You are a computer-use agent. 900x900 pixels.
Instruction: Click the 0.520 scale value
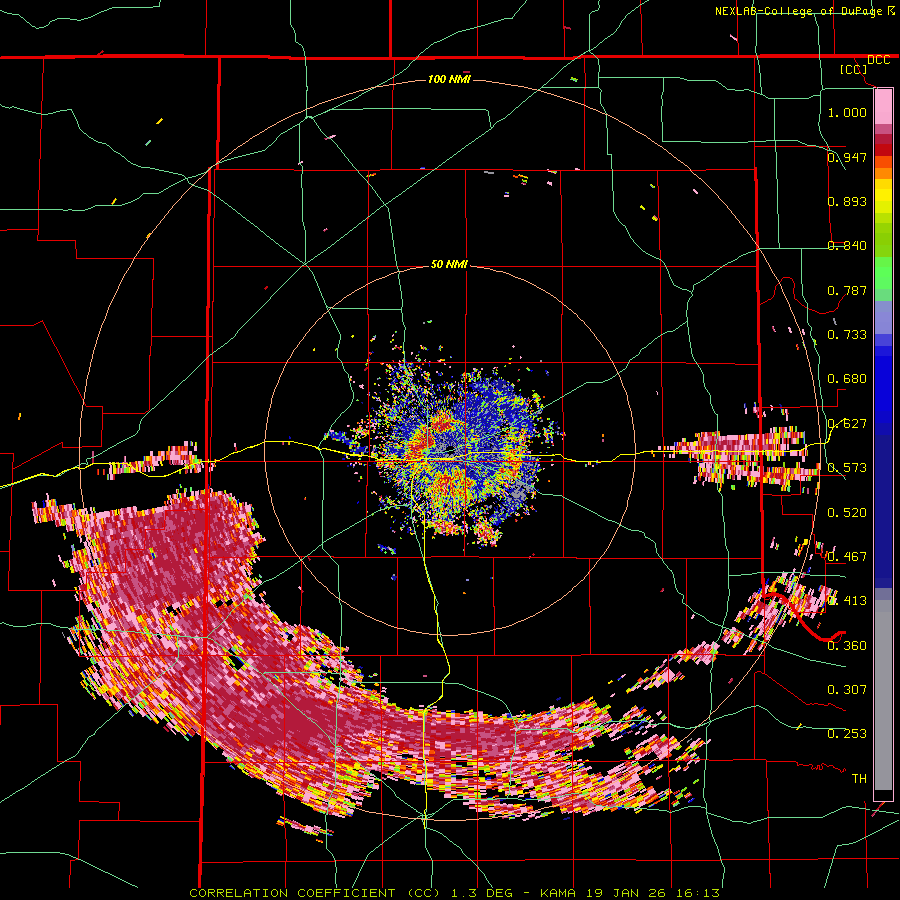click(847, 512)
